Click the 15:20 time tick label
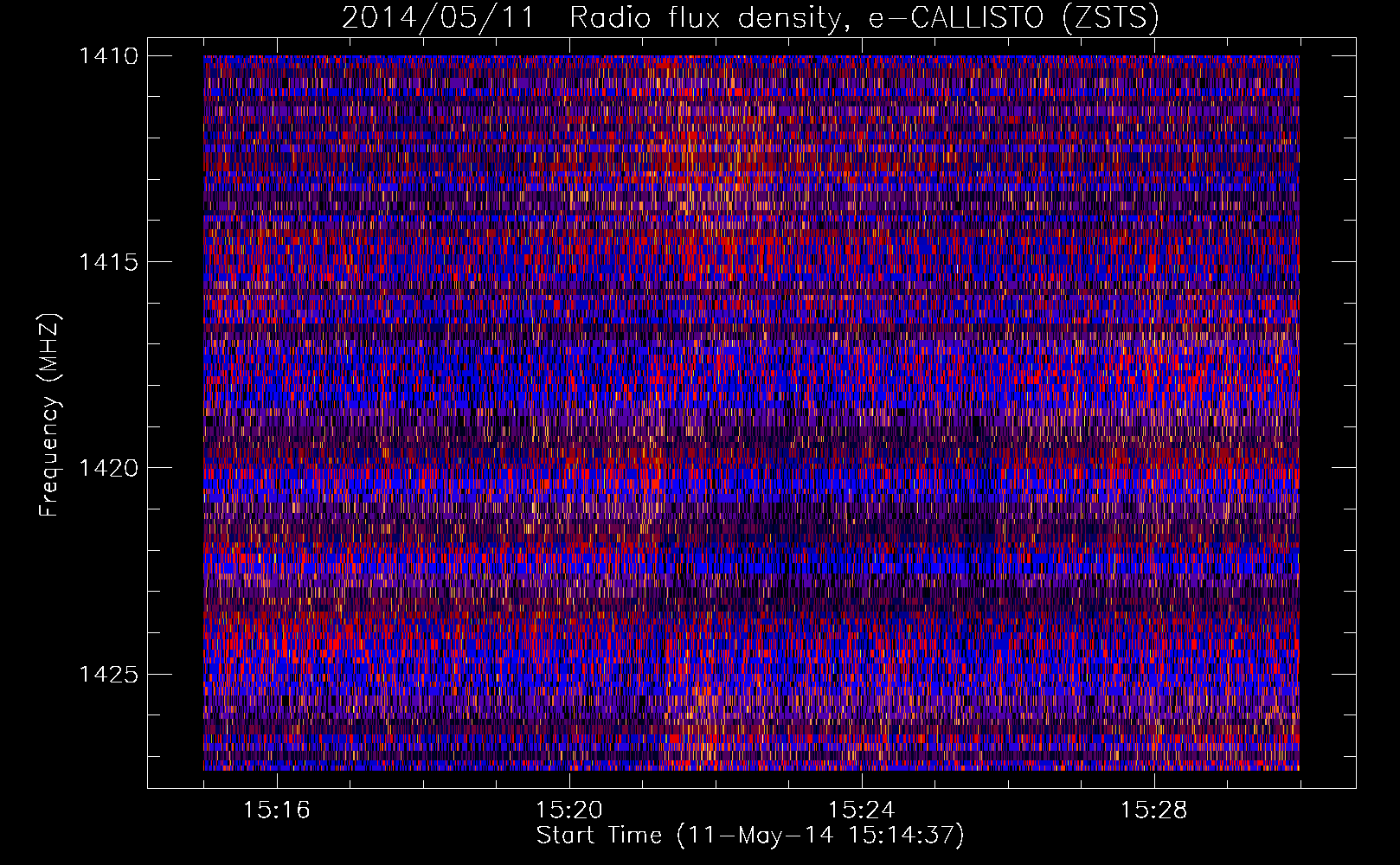The image size is (1400, 865). [x=568, y=811]
